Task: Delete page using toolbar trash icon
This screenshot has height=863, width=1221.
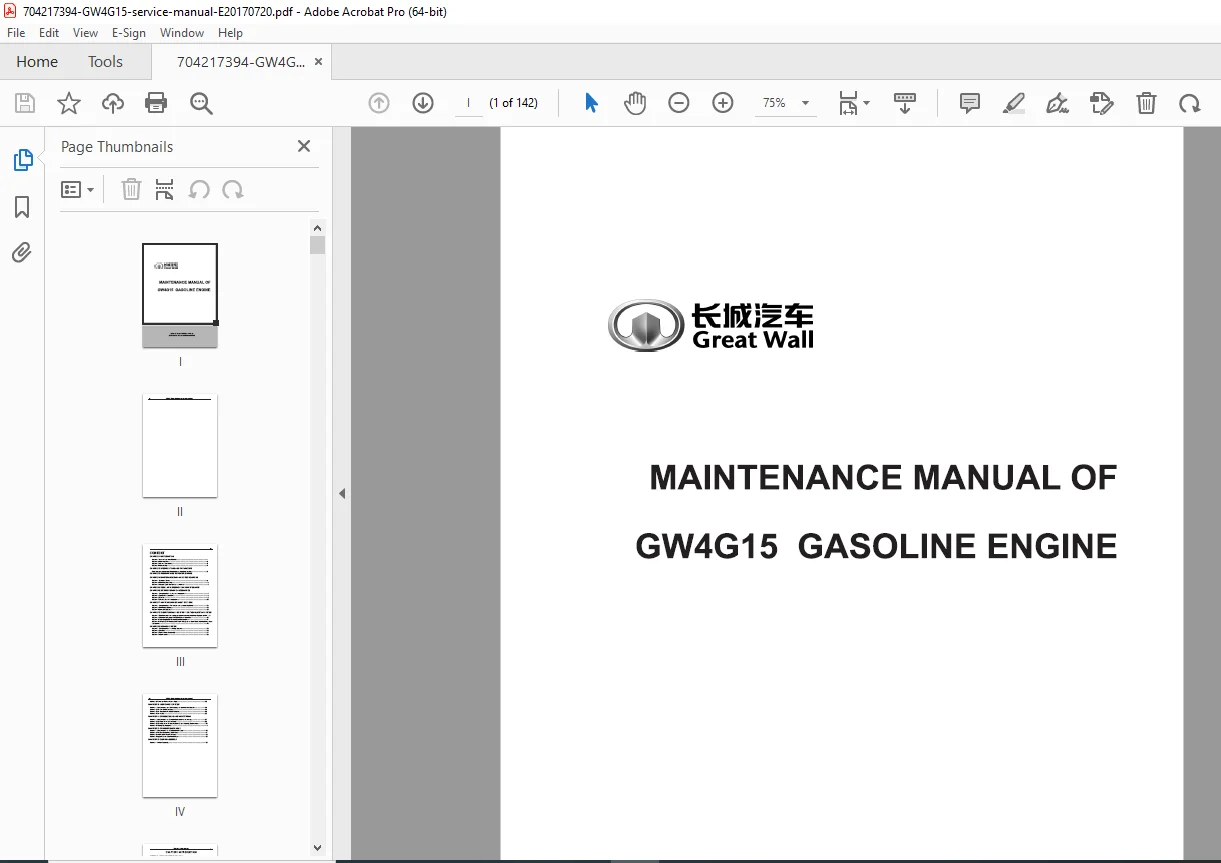Action: 1146,103
